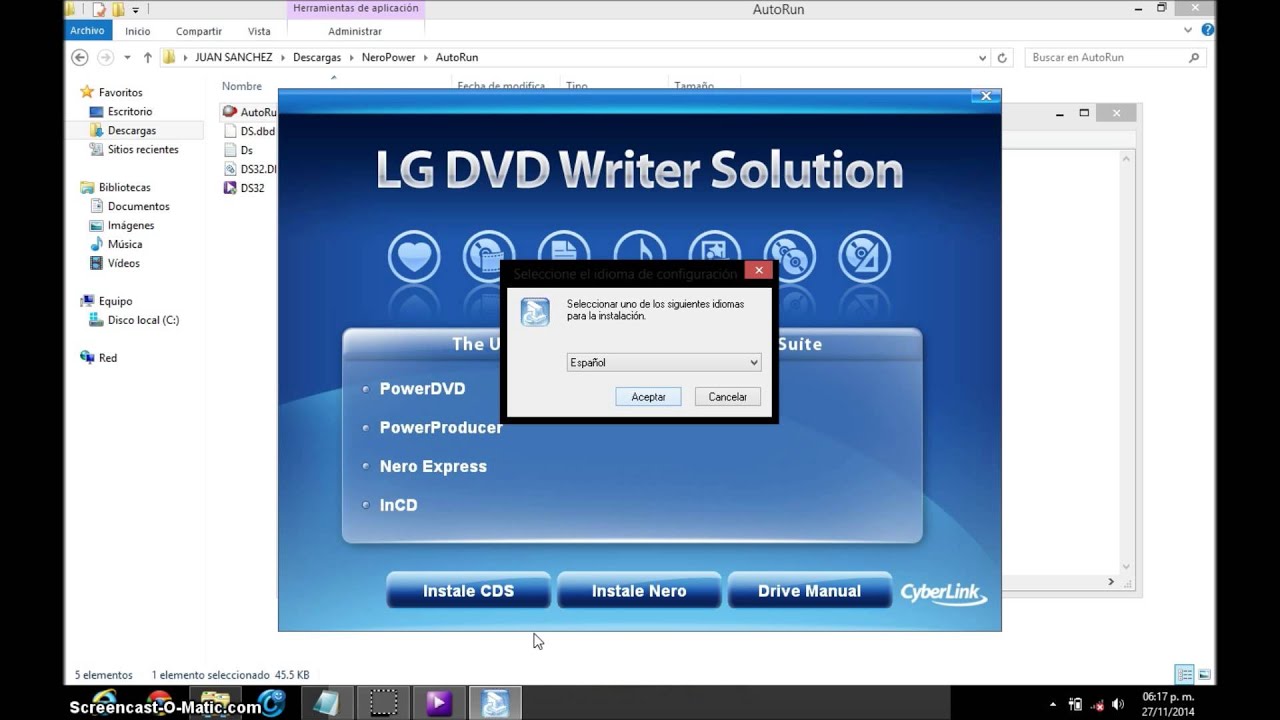Click Cancelar in the language dialog

coord(728,397)
